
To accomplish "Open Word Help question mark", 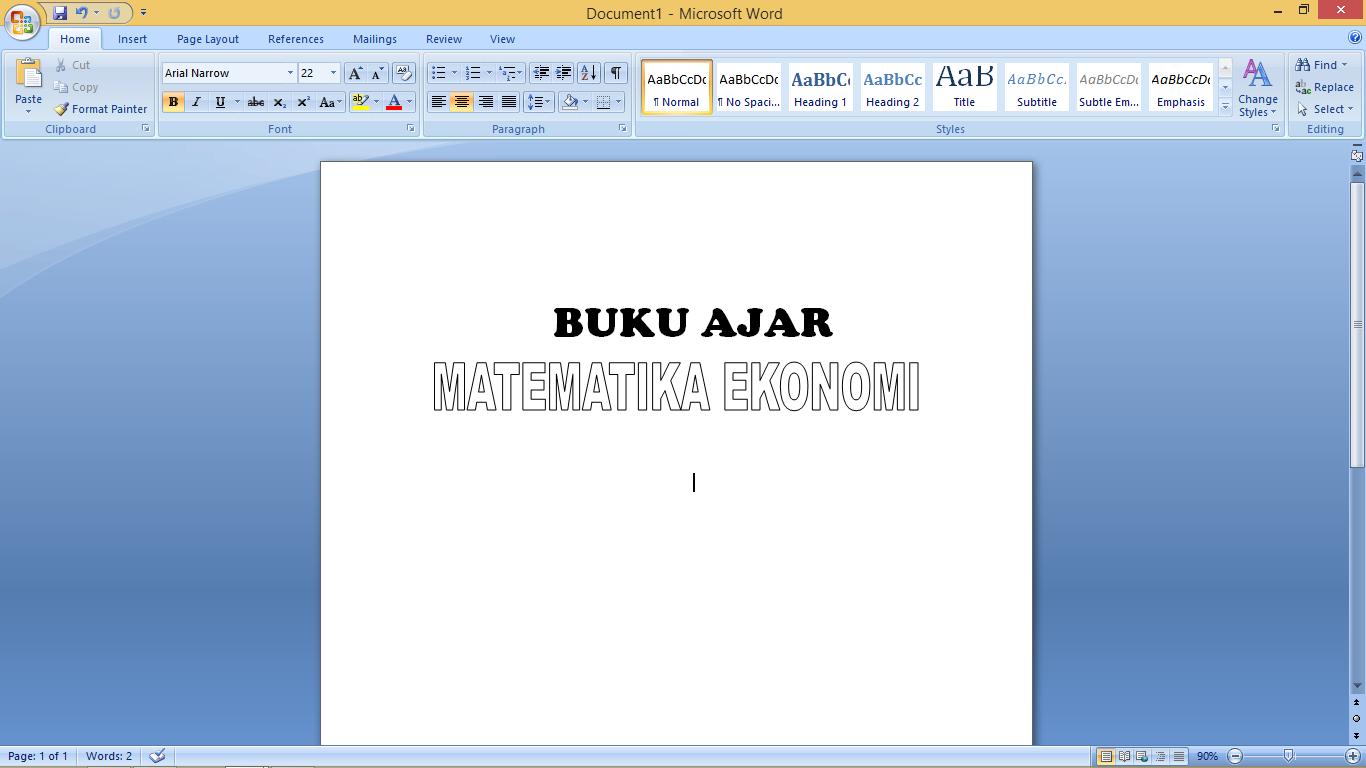I will pyautogui.click(x=1354, y=38).
